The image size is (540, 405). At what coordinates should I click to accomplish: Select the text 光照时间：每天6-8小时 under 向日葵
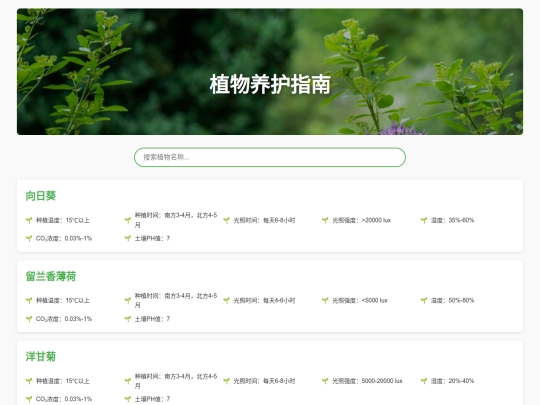click(x=264, y=220)
